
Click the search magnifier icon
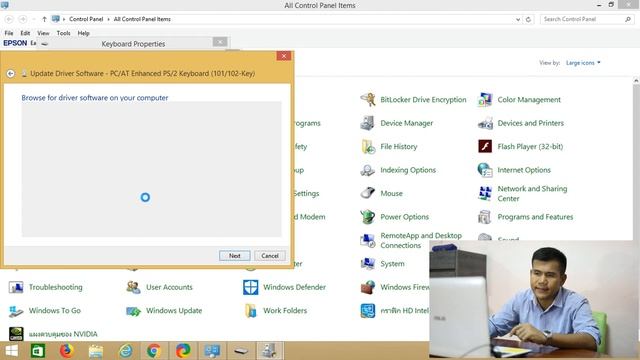(x=628, y=19)
